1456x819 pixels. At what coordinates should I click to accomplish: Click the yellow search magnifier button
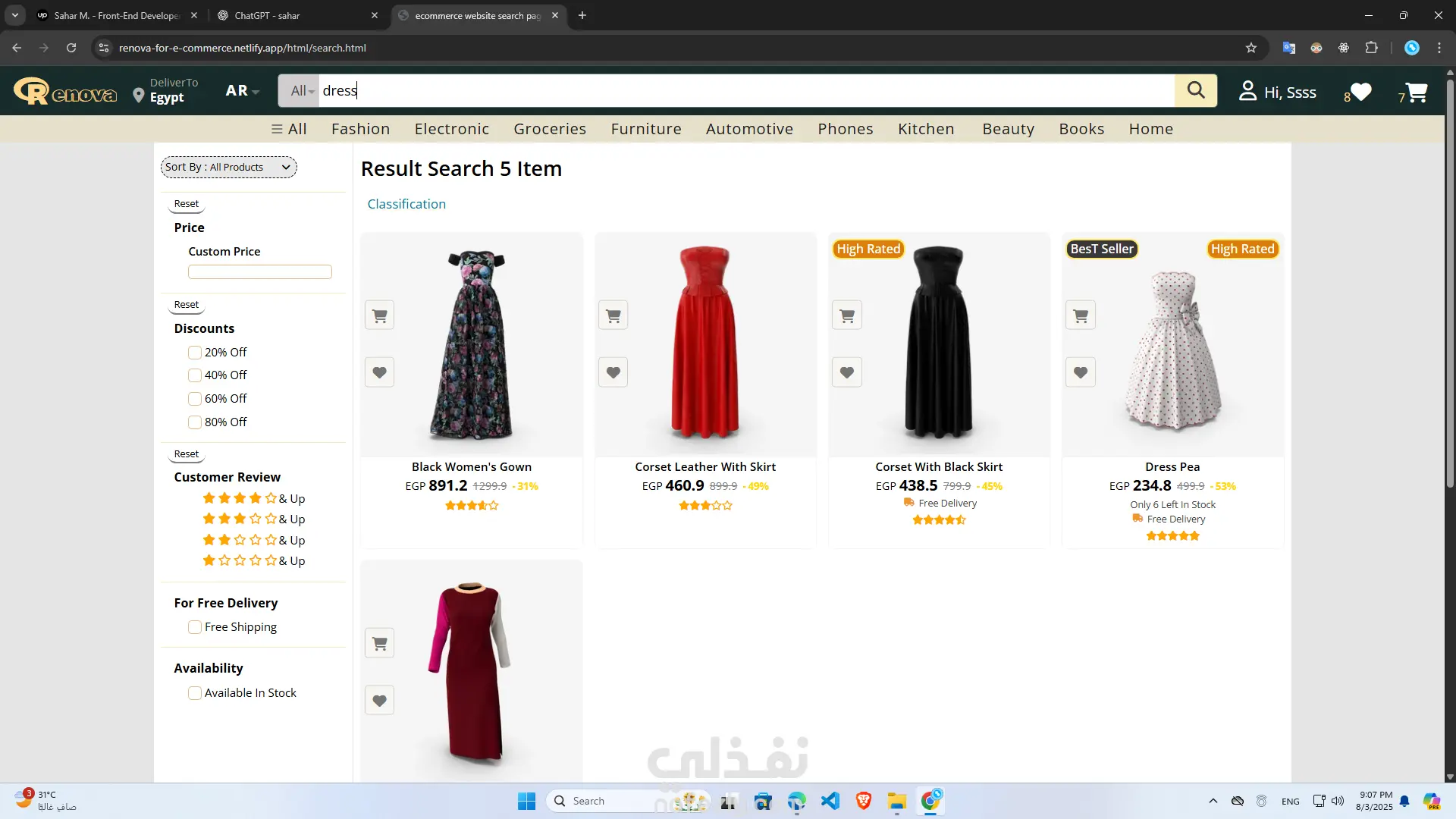[1195, 90]
